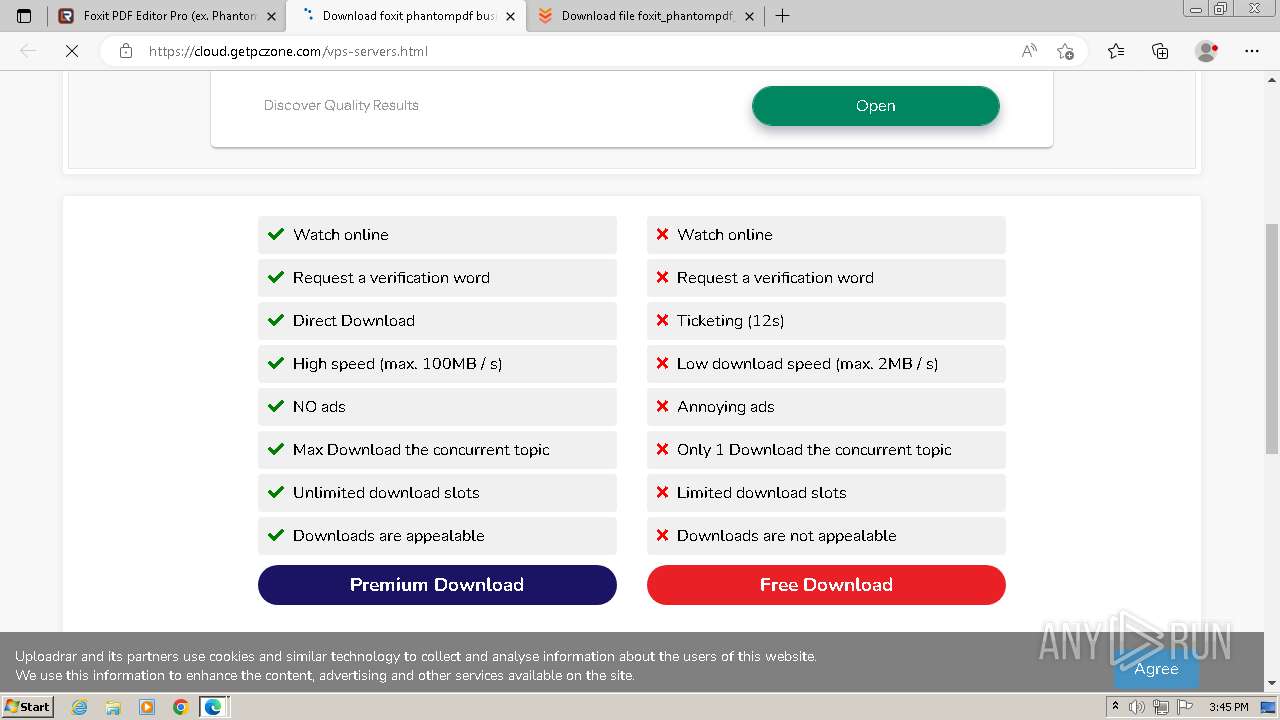Click 'Discover Quality Results' text
Viewport: 1280px width, 720px height.
point(341,105)
